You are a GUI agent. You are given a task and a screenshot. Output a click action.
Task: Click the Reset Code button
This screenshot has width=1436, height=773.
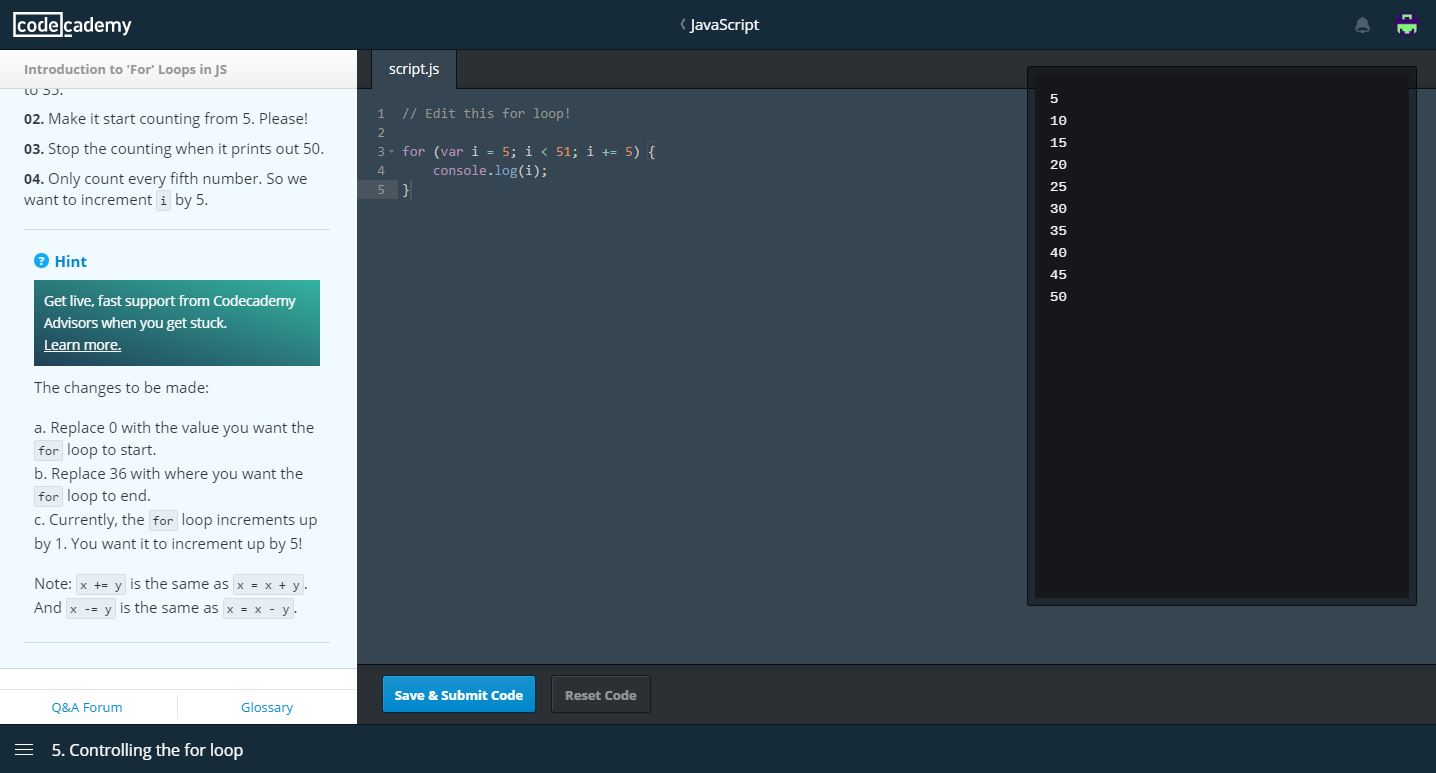point(600,693)
